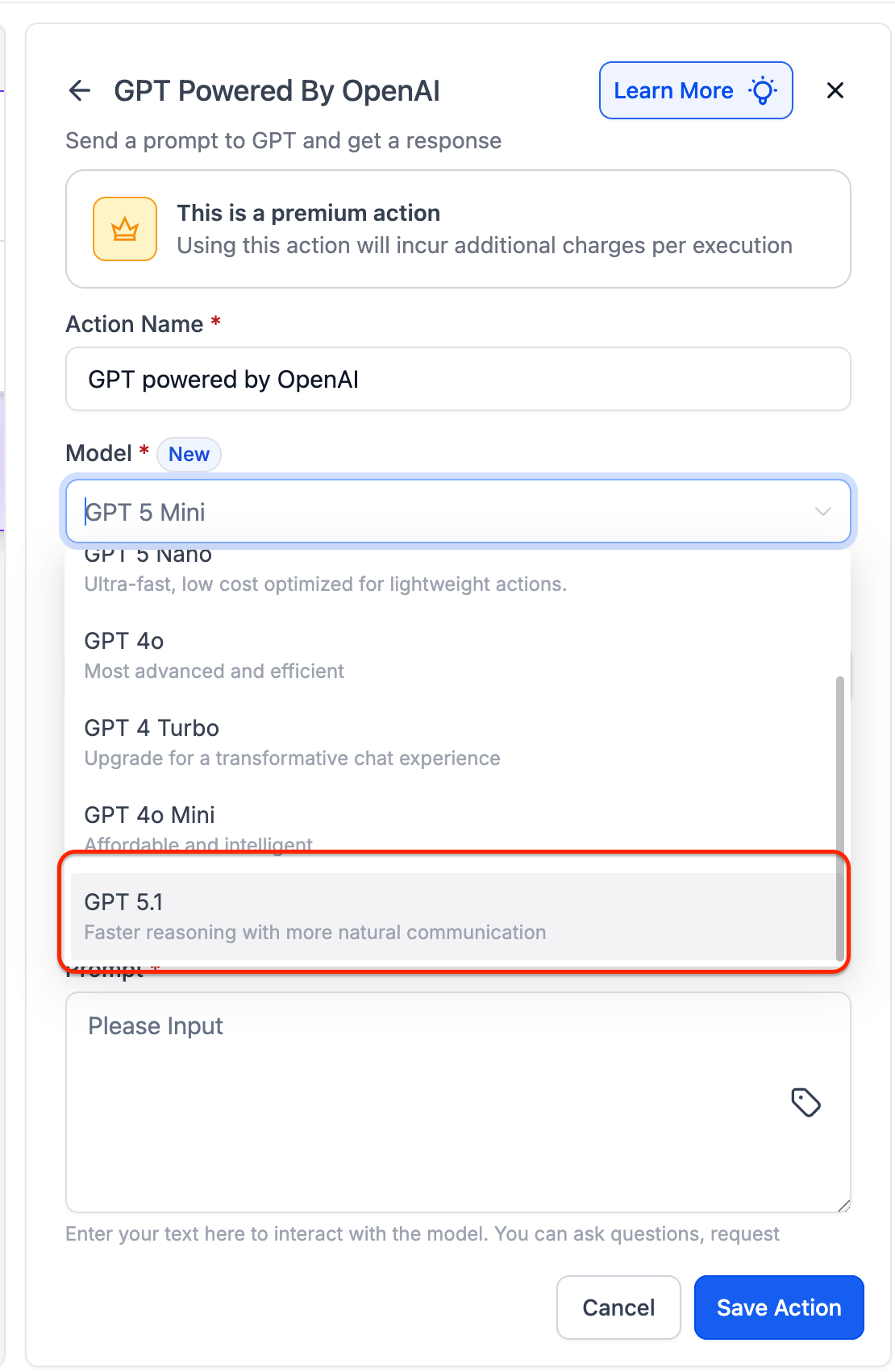Close the GPT action panel
This screenshot has width=895, height=1372.
click(835, 90)
